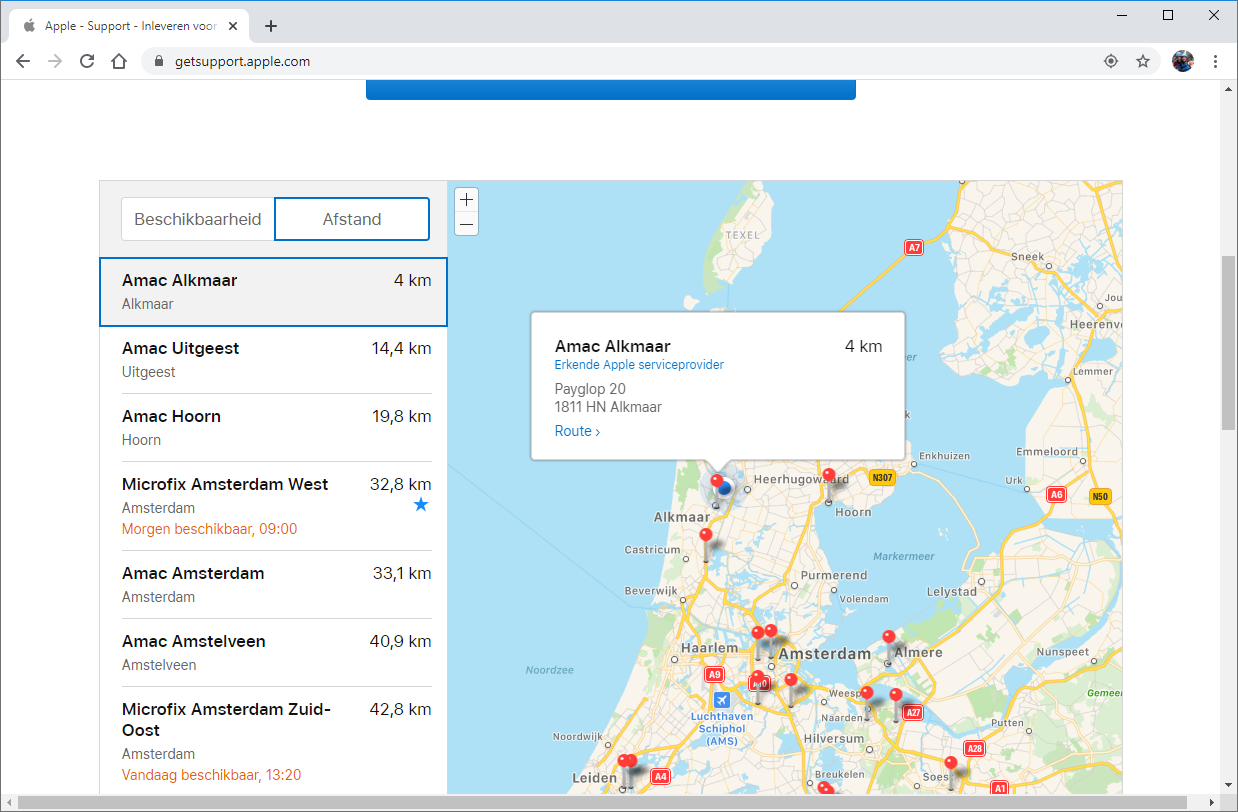
Task: Select Amac Uitgeest in the list
Action: pyautogui.click(x=273, y=360)
